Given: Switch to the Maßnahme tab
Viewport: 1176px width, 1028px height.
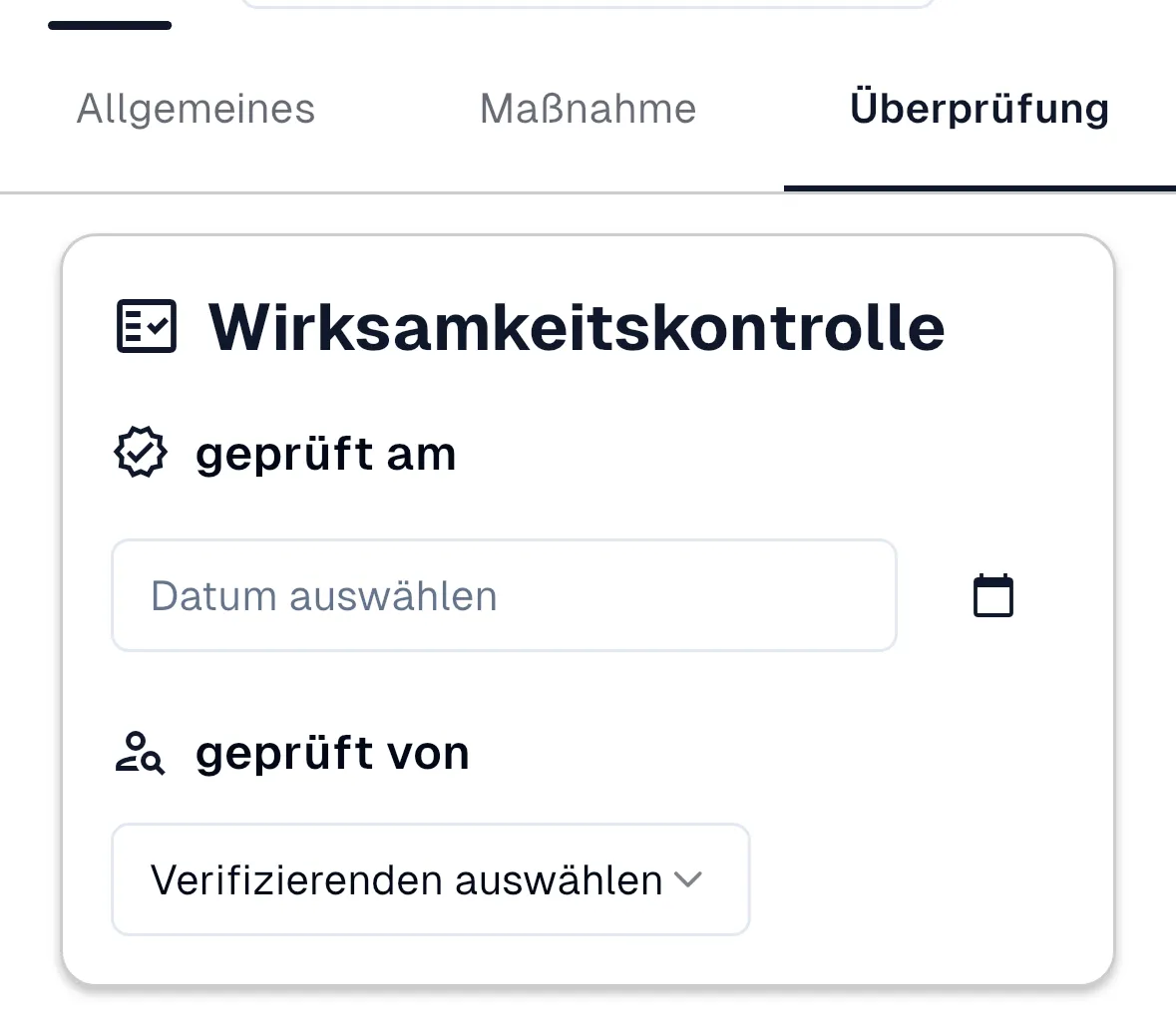Looking at the screenshot, I should 588,108.
